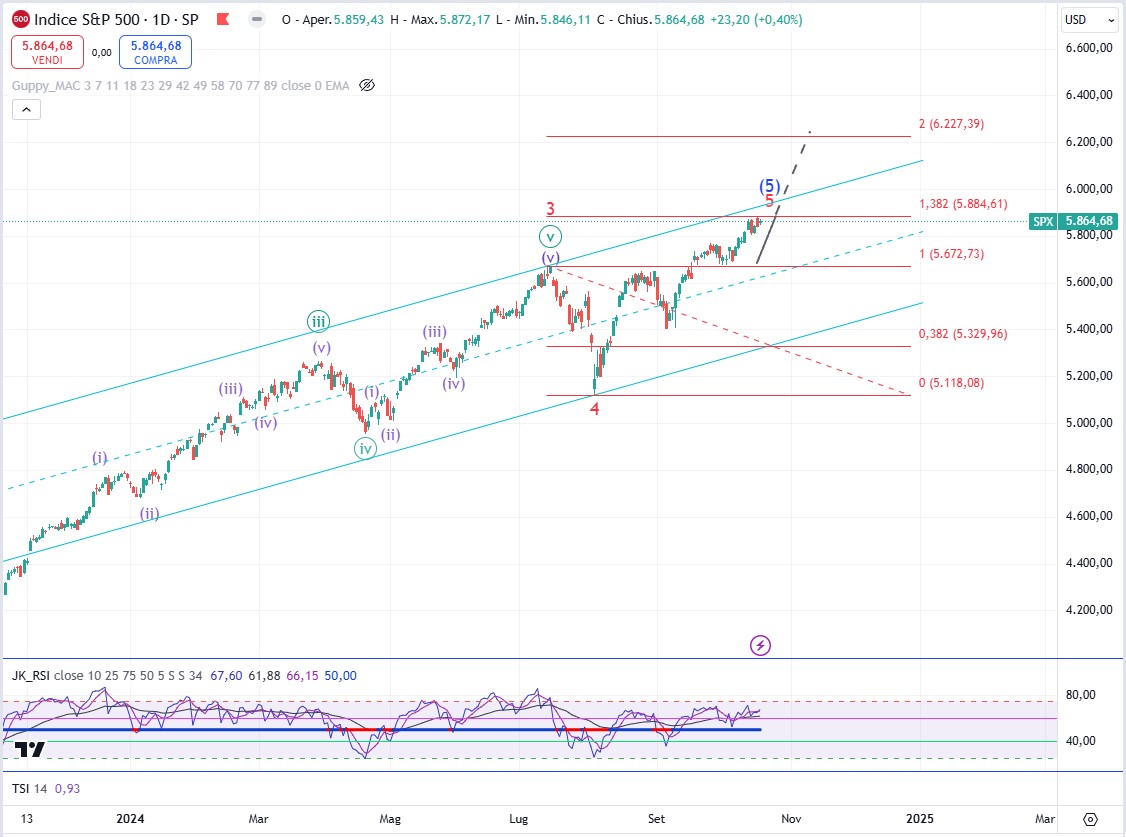This screenshot has height=837, width=1126.
Task: Click the JK_RSI indicator legend name
Action: coord(31,675)
